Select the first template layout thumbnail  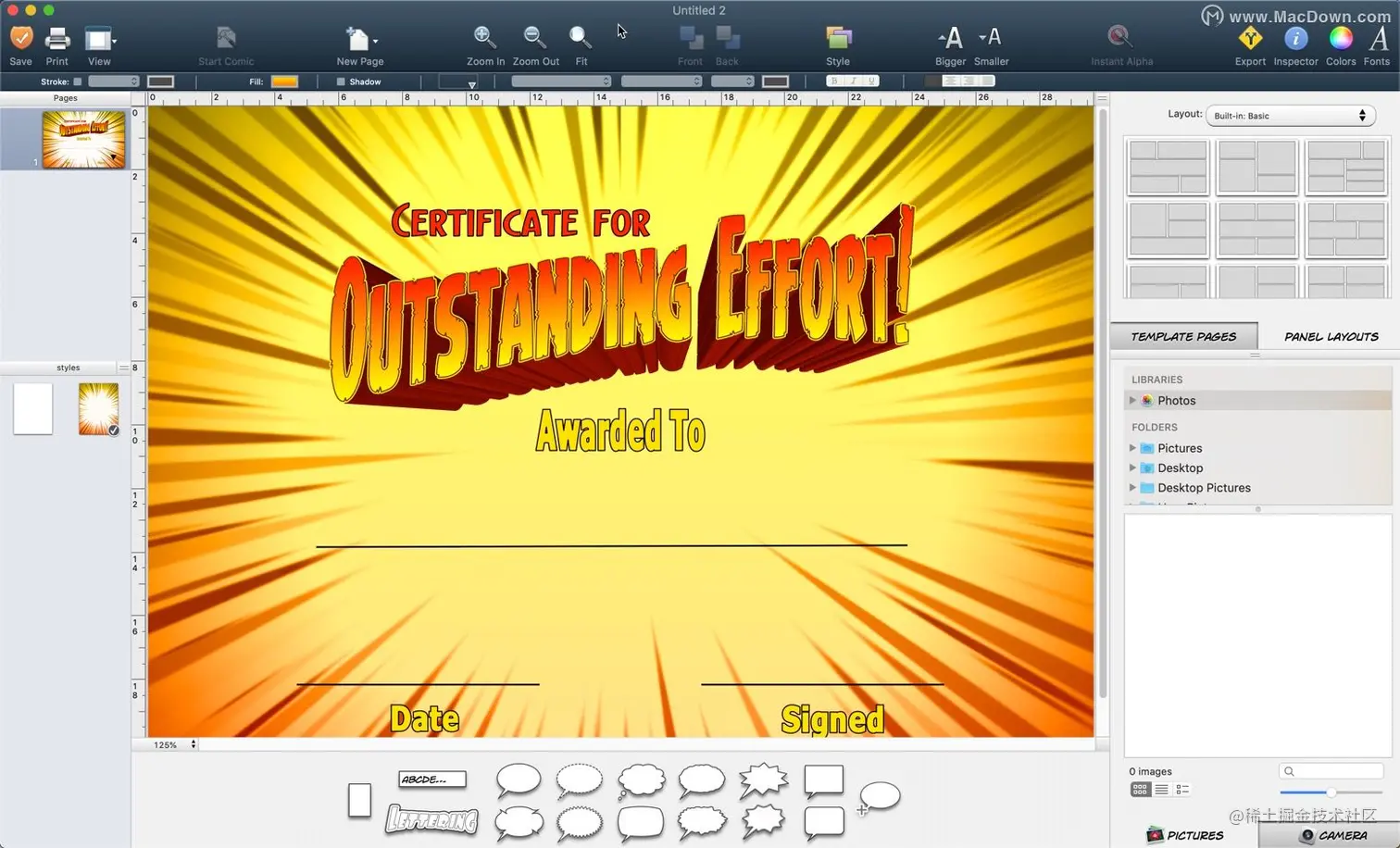pyautogui.click(x=1168, y=166)
